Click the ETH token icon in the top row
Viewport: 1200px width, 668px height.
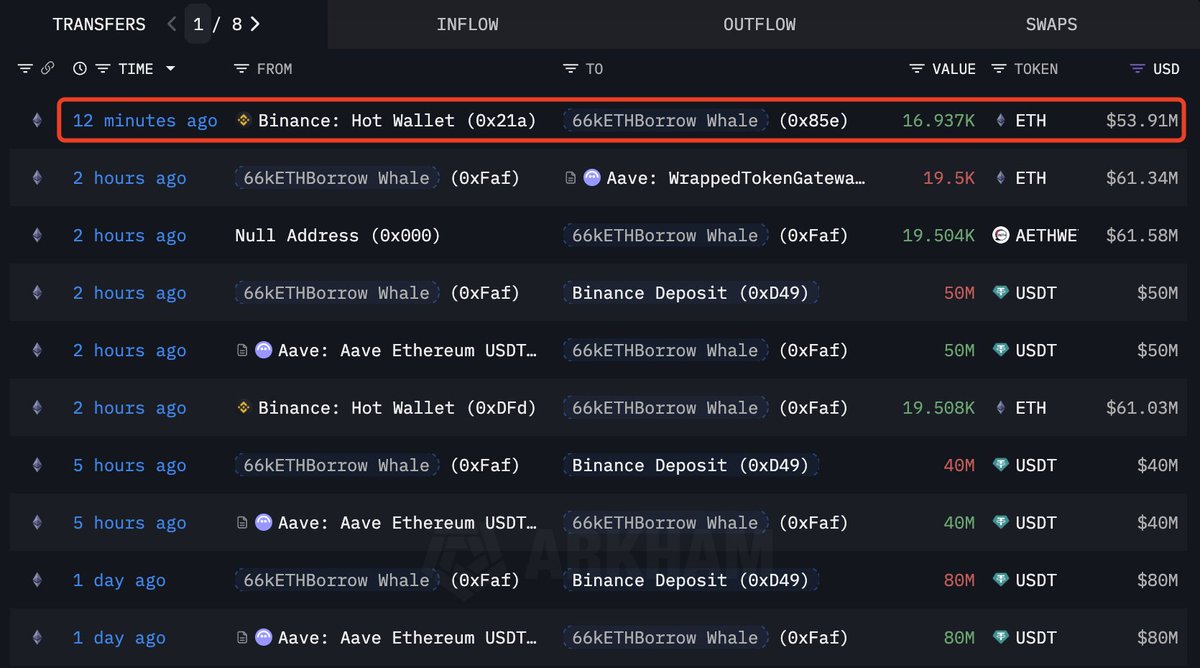click(1000, 119)
